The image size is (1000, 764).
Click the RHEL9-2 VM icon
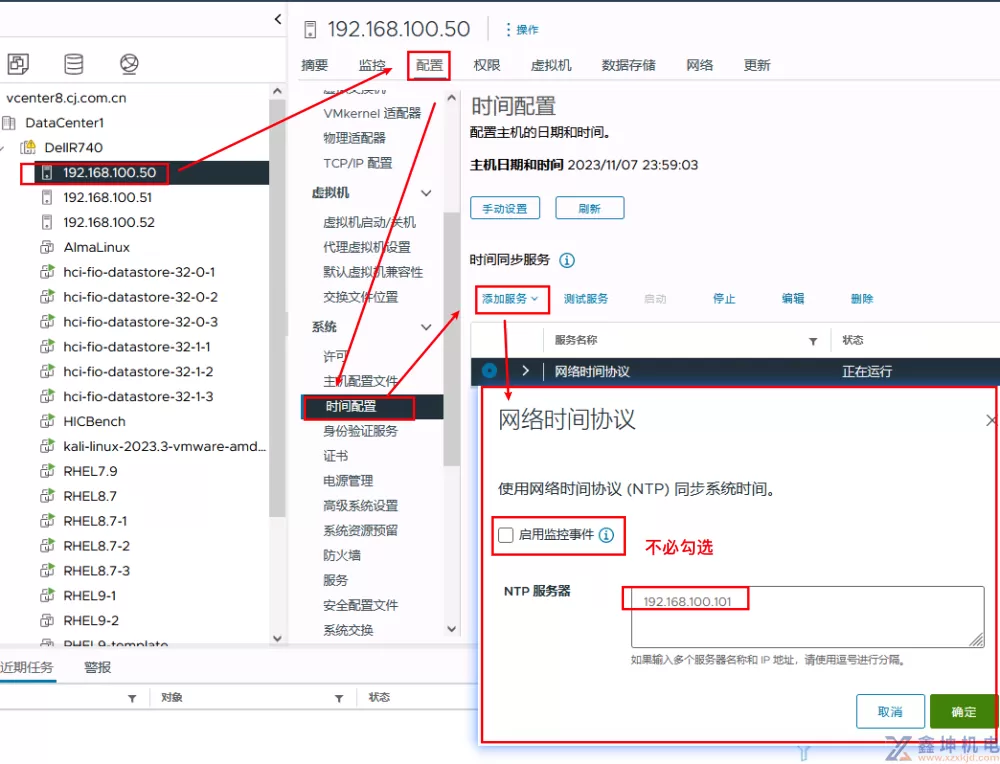pyautogui.click(x=47, y=621)
